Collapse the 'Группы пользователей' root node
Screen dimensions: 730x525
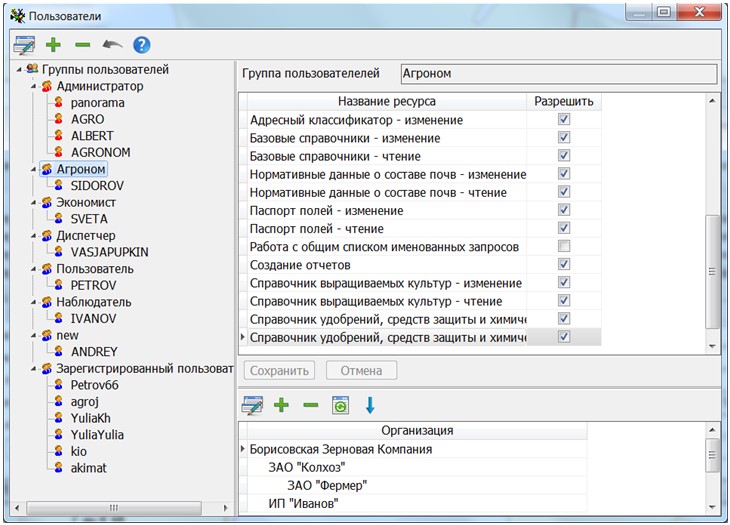coord(19,70)
